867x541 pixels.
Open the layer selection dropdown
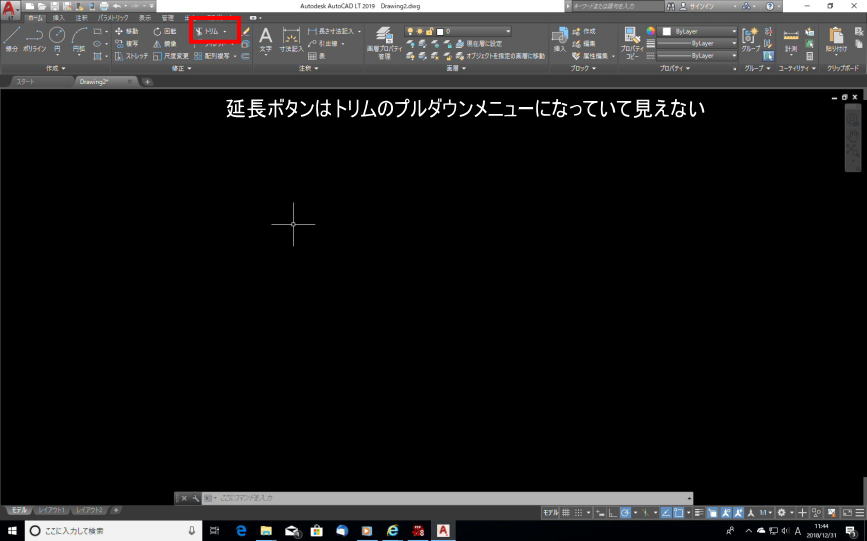pyautogui.click(x=458, y=32)
